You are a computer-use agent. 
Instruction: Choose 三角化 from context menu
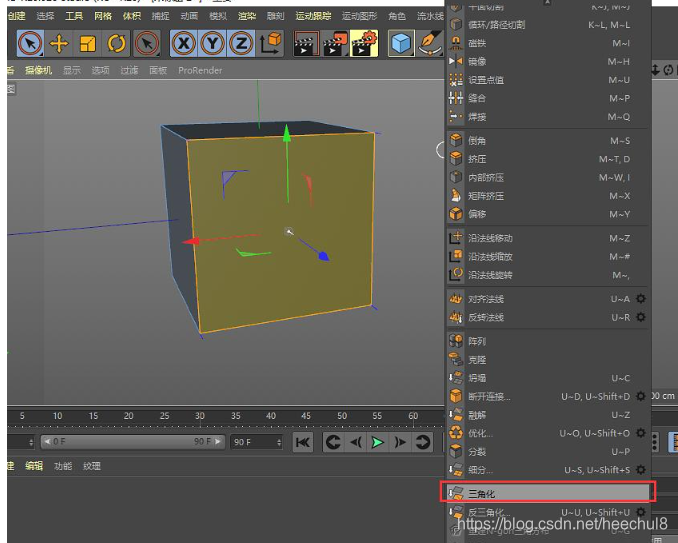(548, 493)
